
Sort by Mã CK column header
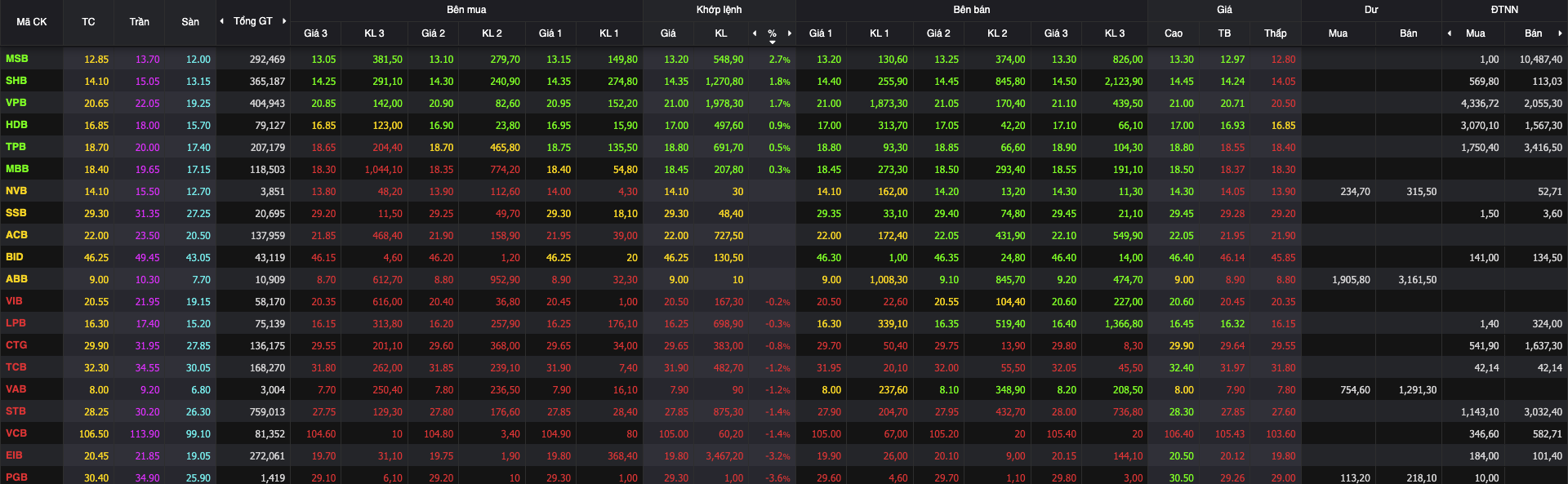coord(32,22)
